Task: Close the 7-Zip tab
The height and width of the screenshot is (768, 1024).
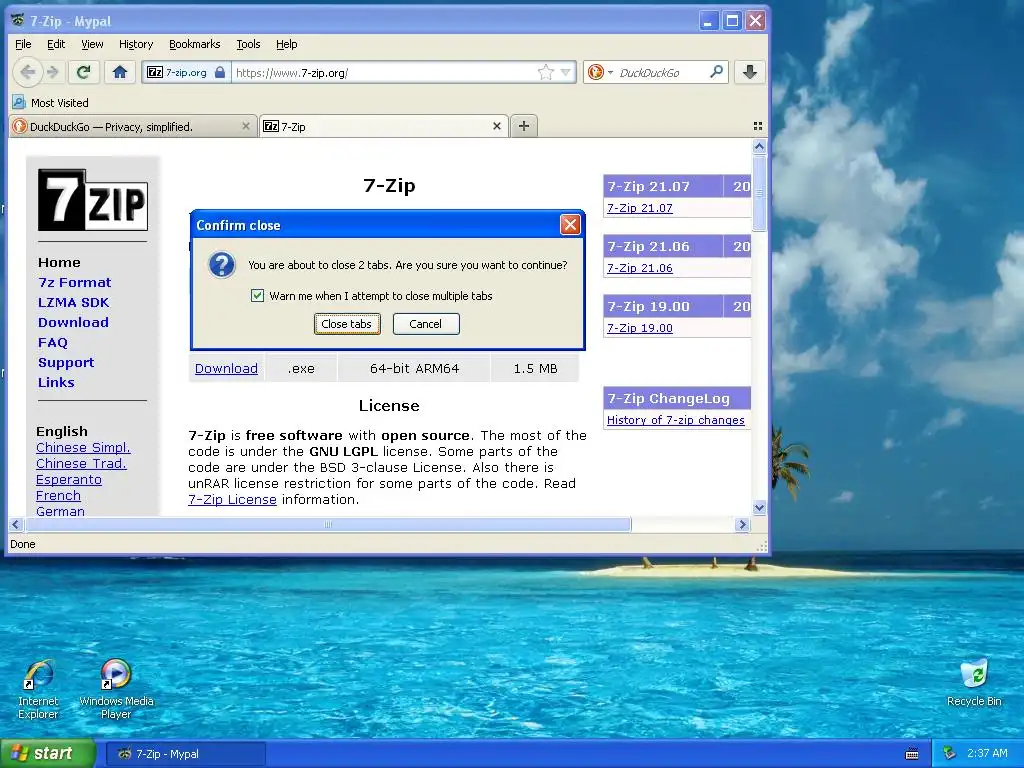Action: [x=497, y=126]
